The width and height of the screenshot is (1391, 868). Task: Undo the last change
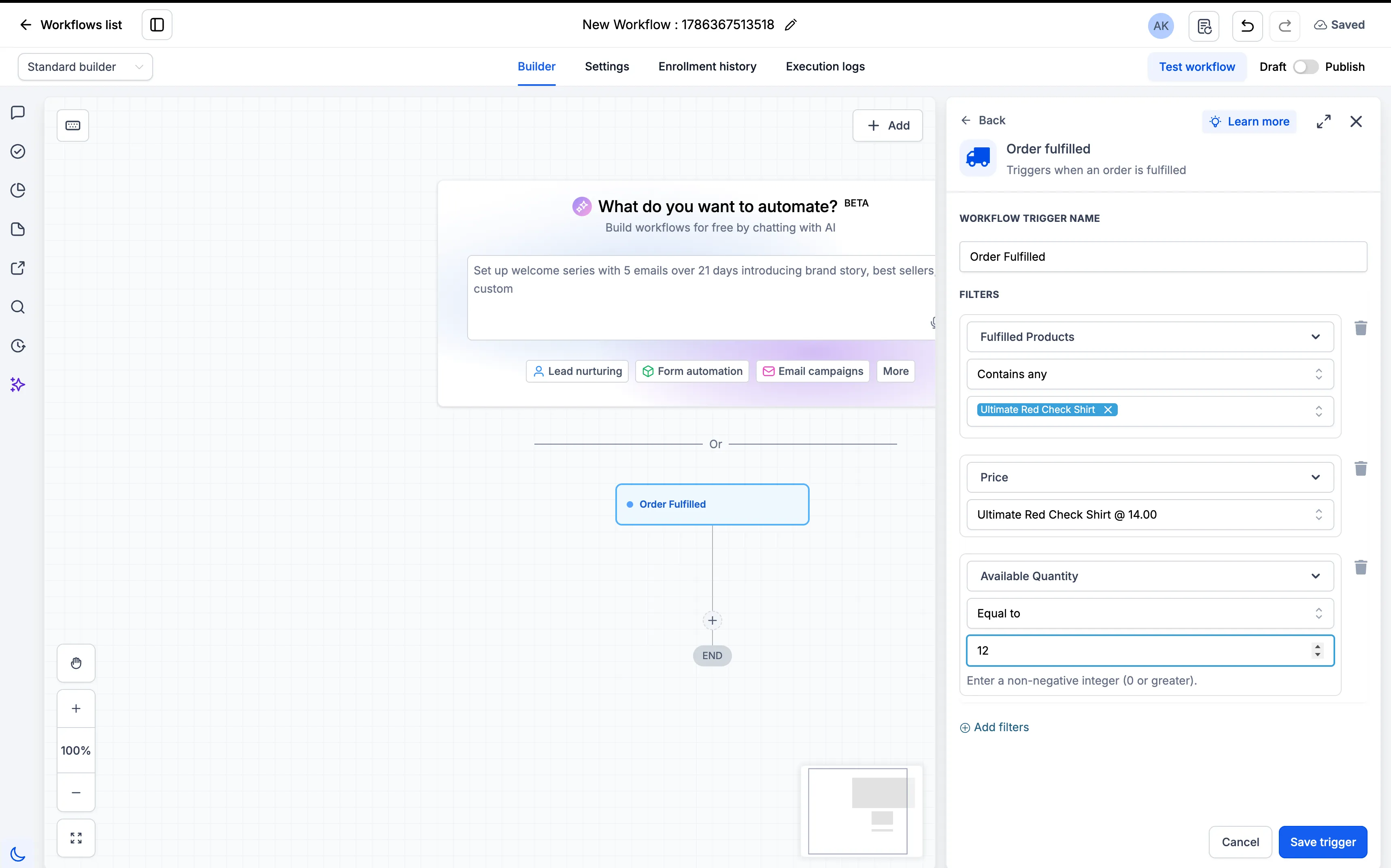coord(1247,26)
